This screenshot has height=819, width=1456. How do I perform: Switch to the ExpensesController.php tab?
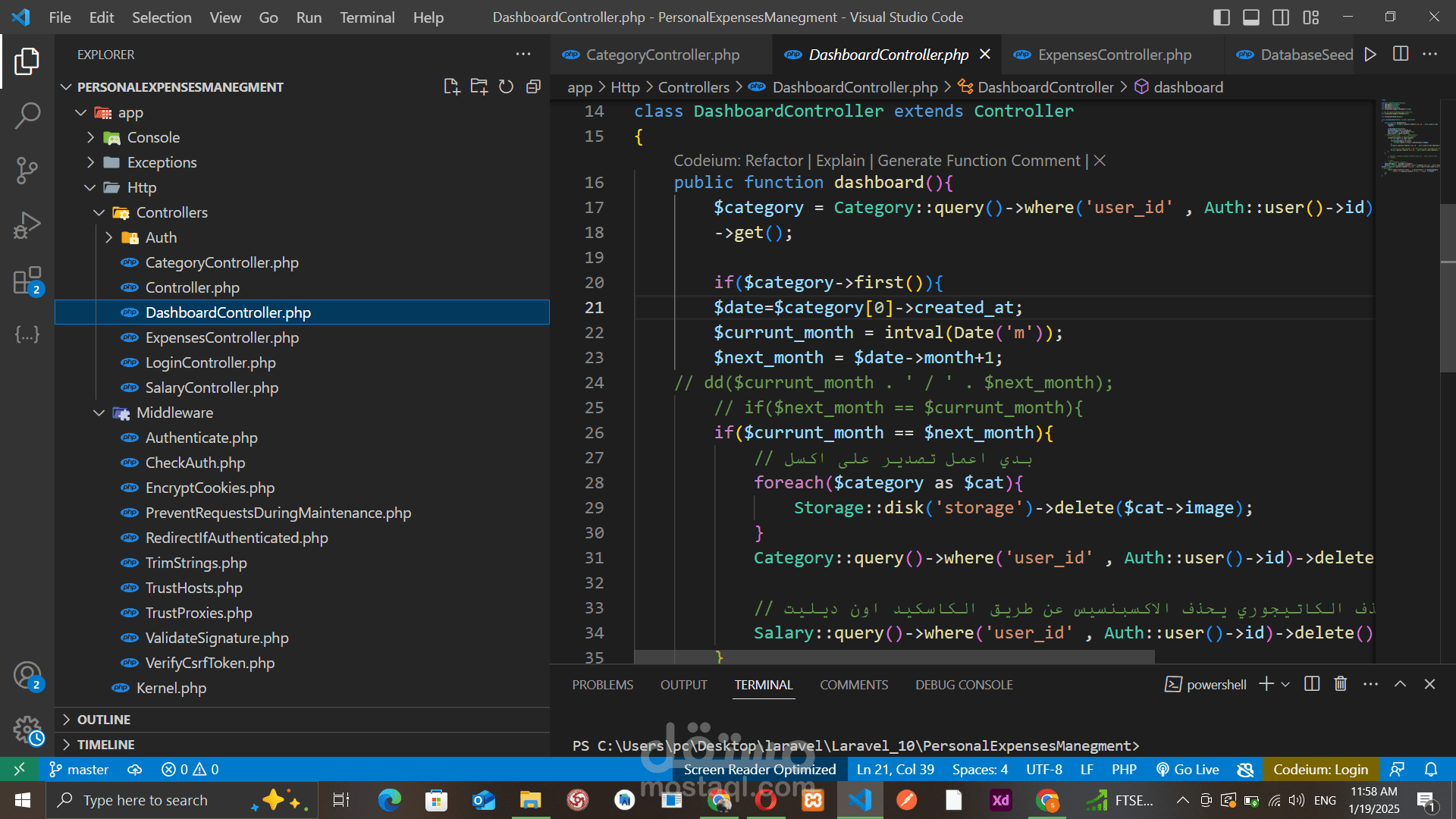1114,55
